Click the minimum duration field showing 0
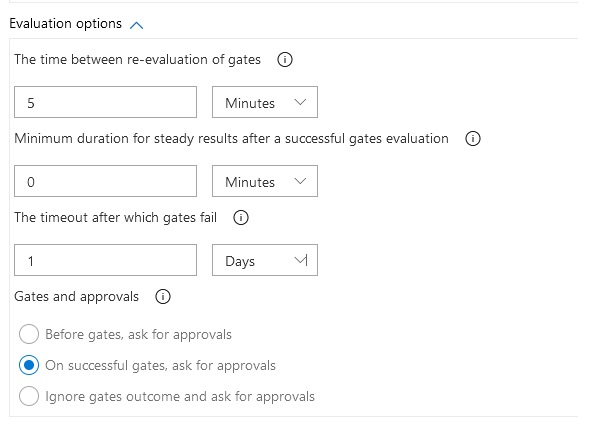This screenshot has width=593, height=427. pos(106,181)
